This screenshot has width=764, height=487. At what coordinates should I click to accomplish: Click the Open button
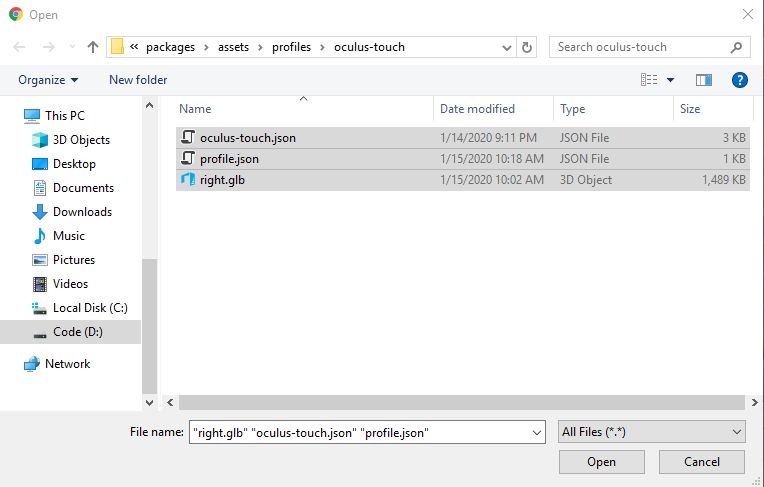click(x=602, y=462)
